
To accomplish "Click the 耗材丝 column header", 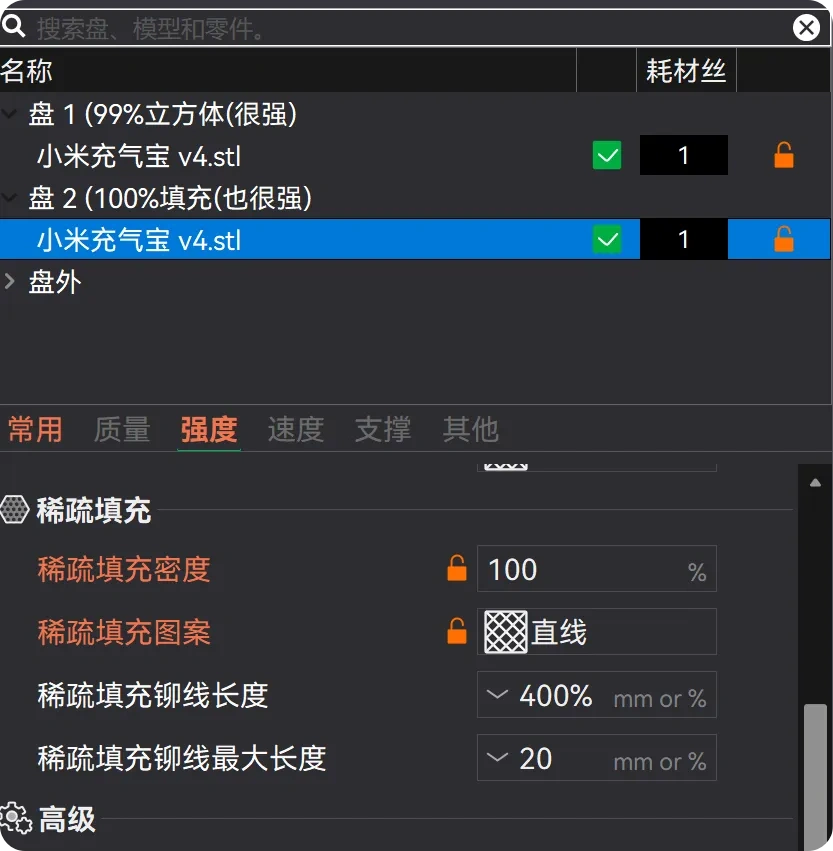I will click(x=685, y=71).
